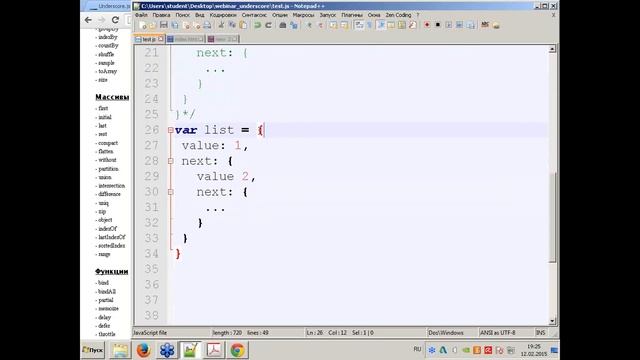This screenshot has width=640, height=360.
Task: Toggle synchronize vertical scrolling icon
Action: tap(333, 25)
